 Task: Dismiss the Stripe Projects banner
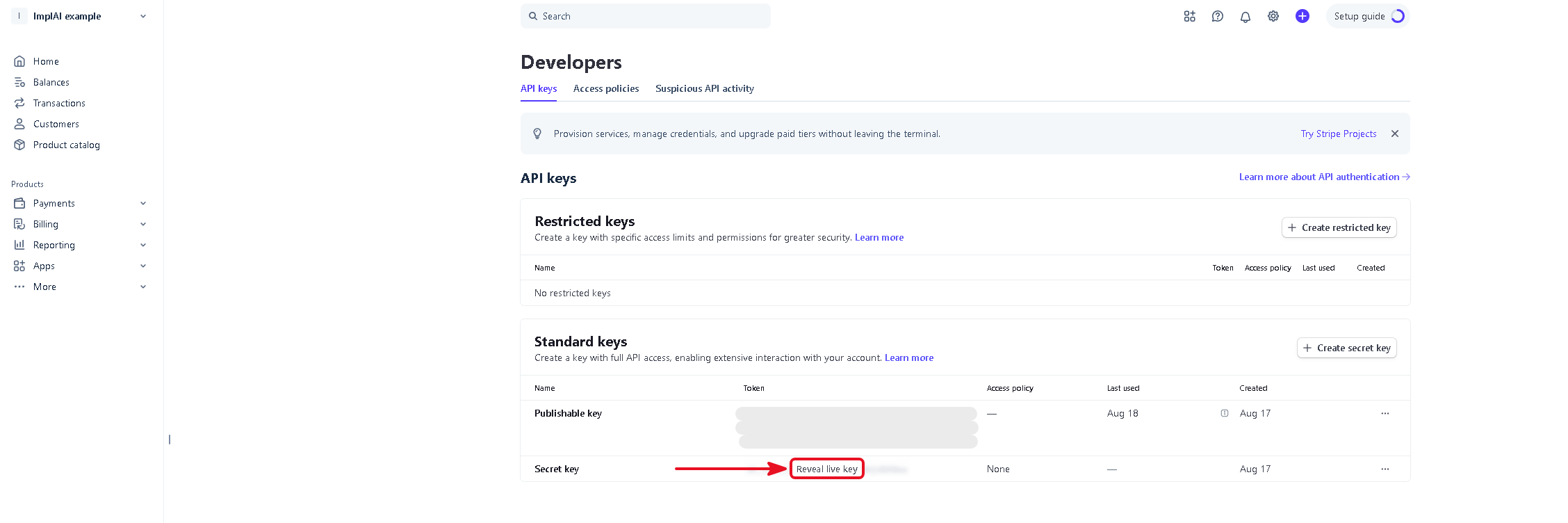pos(1394,134)
